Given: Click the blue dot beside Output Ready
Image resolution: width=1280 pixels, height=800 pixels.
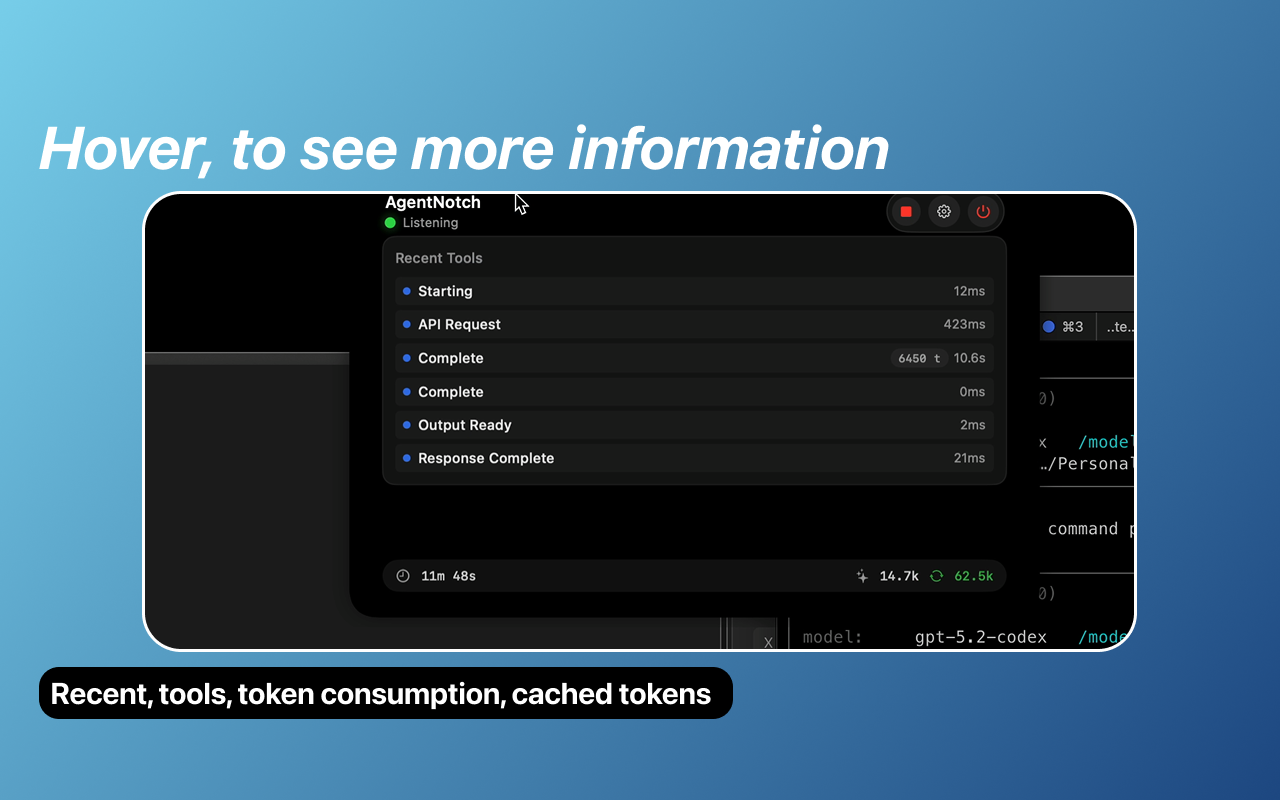Looking at the screenshot, I should pos(406,425).
